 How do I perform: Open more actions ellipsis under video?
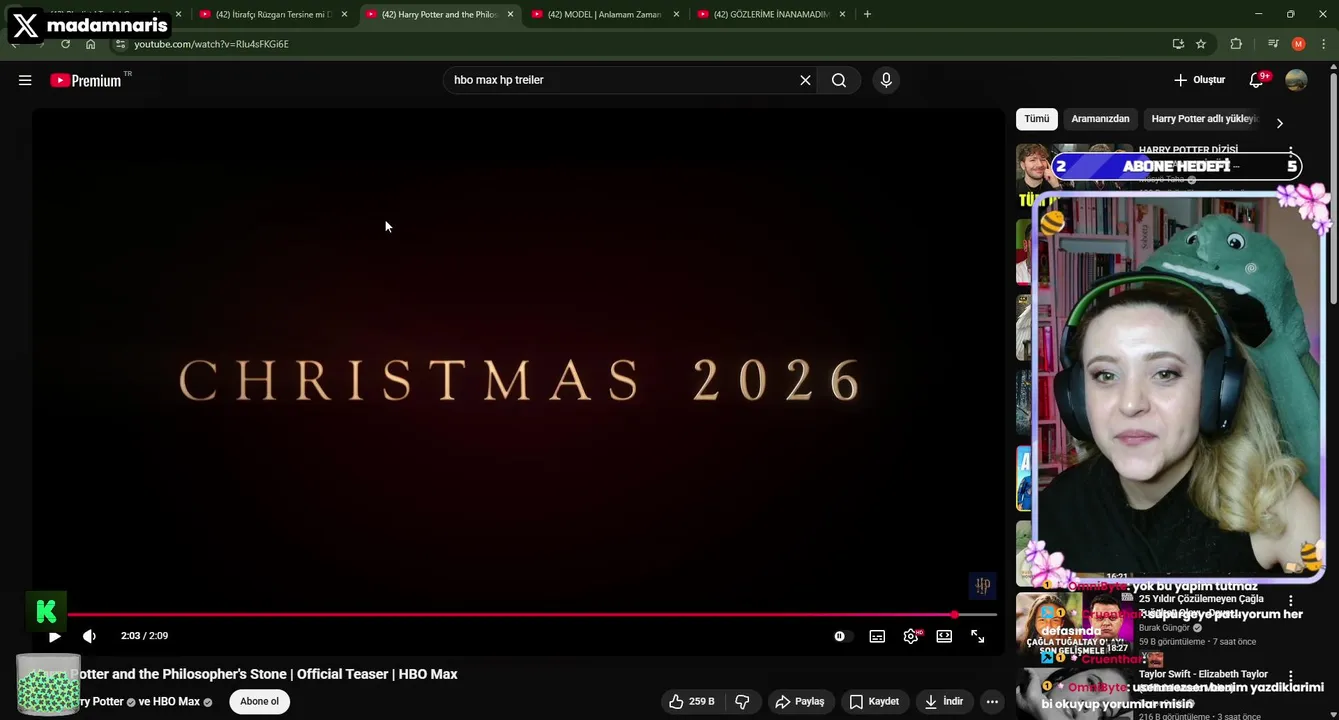click(992, 701)
